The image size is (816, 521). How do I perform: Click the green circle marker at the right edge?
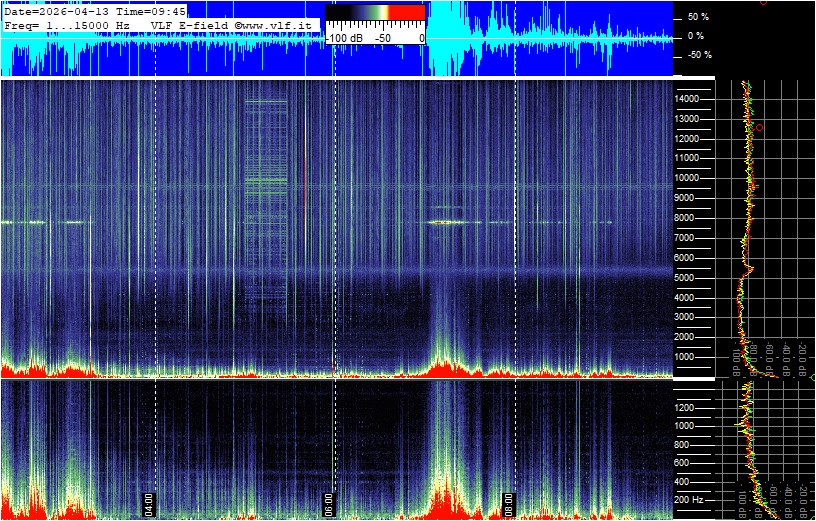[813, 377]
